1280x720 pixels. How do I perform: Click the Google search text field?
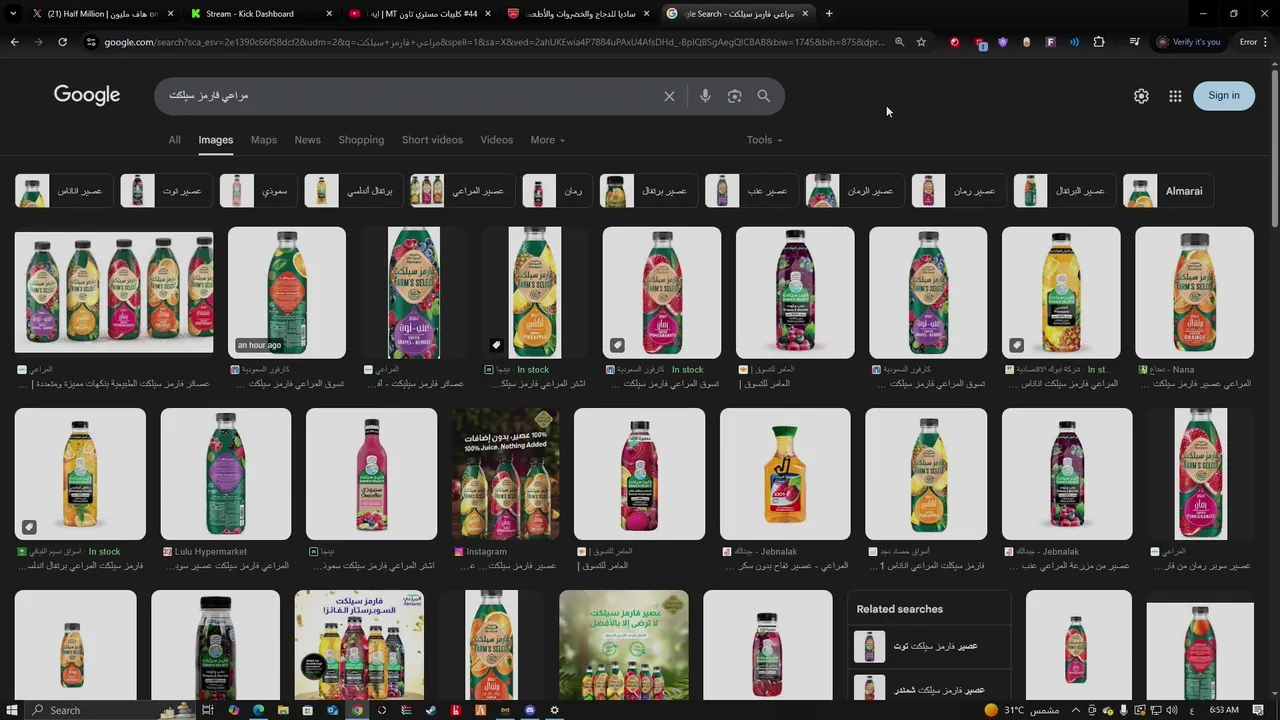[410, 96]
